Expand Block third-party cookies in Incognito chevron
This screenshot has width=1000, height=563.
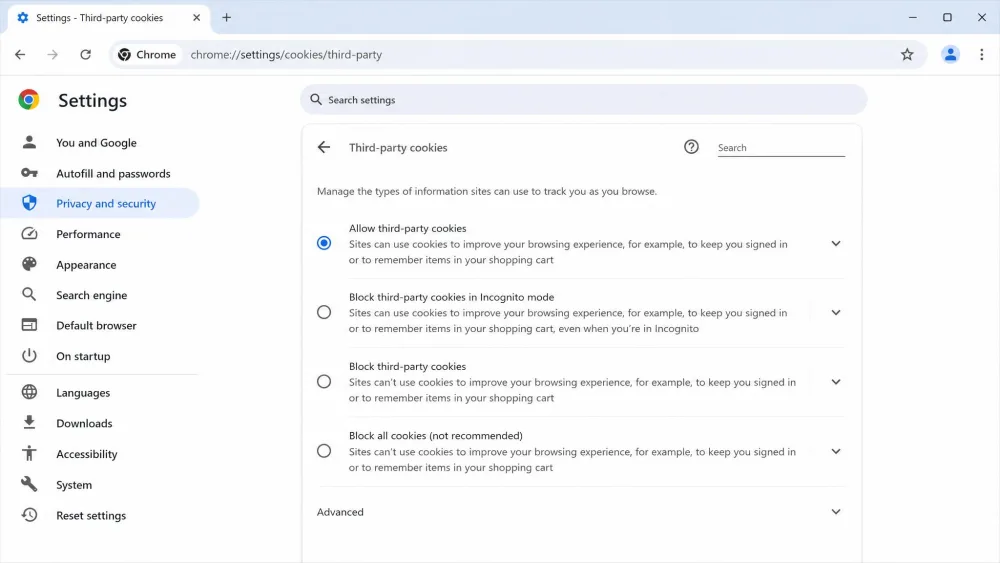point(835,312)
